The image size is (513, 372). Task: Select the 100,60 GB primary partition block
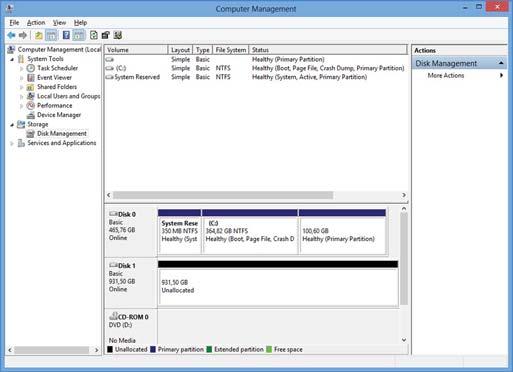343,231
